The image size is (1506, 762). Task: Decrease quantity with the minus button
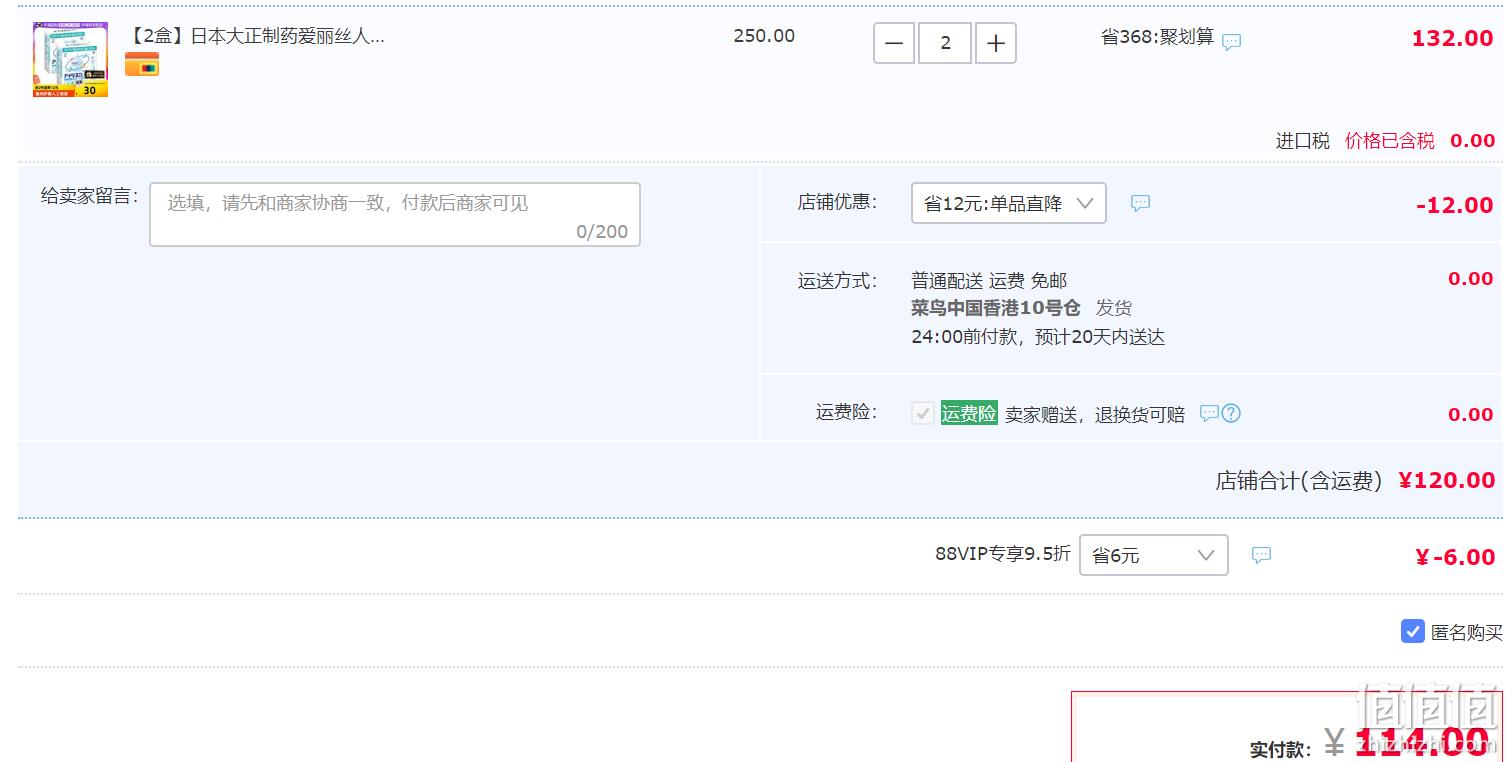pos(894,44)
